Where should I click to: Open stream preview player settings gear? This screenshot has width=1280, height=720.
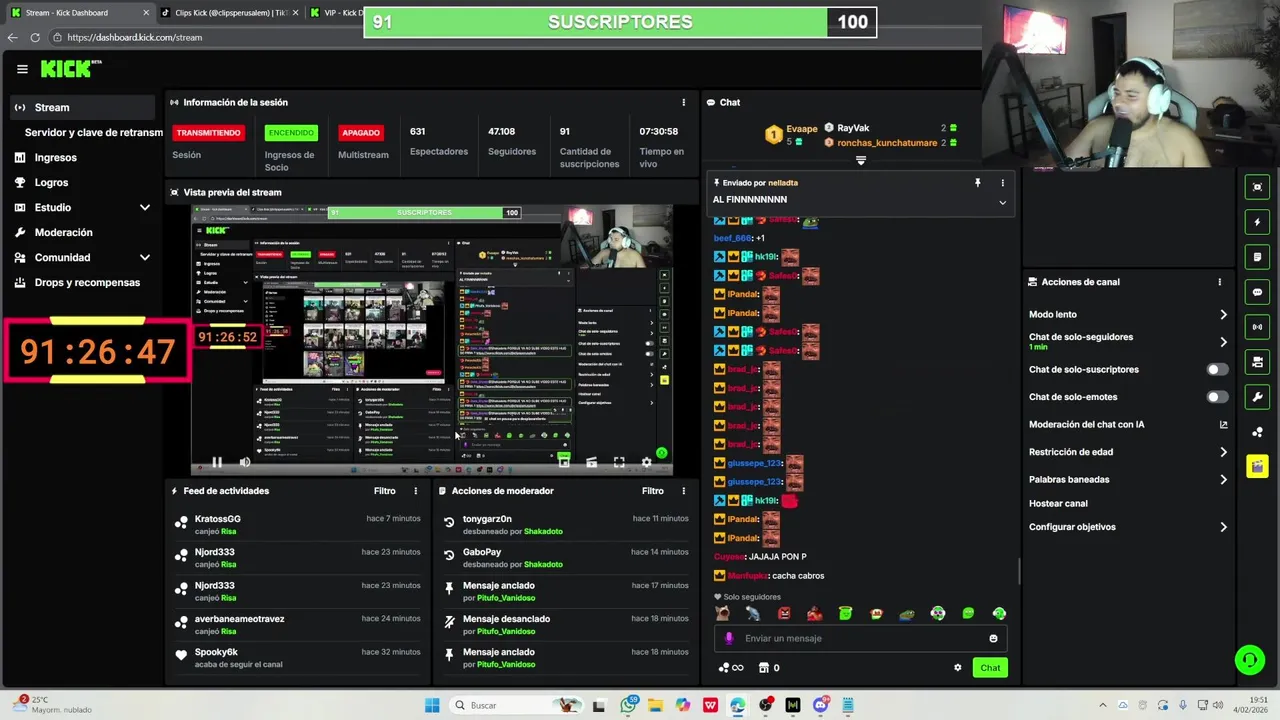coord(646,462)
